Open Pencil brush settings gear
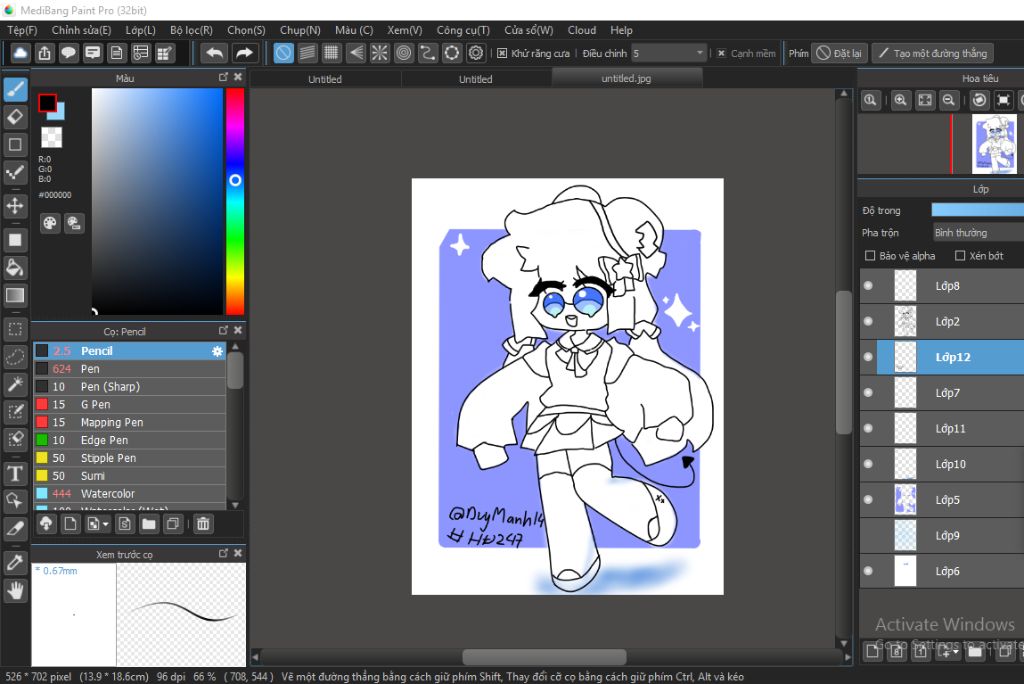The height and width of the screenshot is (684, 1024). pyautogui.click(x=217, y=351)
